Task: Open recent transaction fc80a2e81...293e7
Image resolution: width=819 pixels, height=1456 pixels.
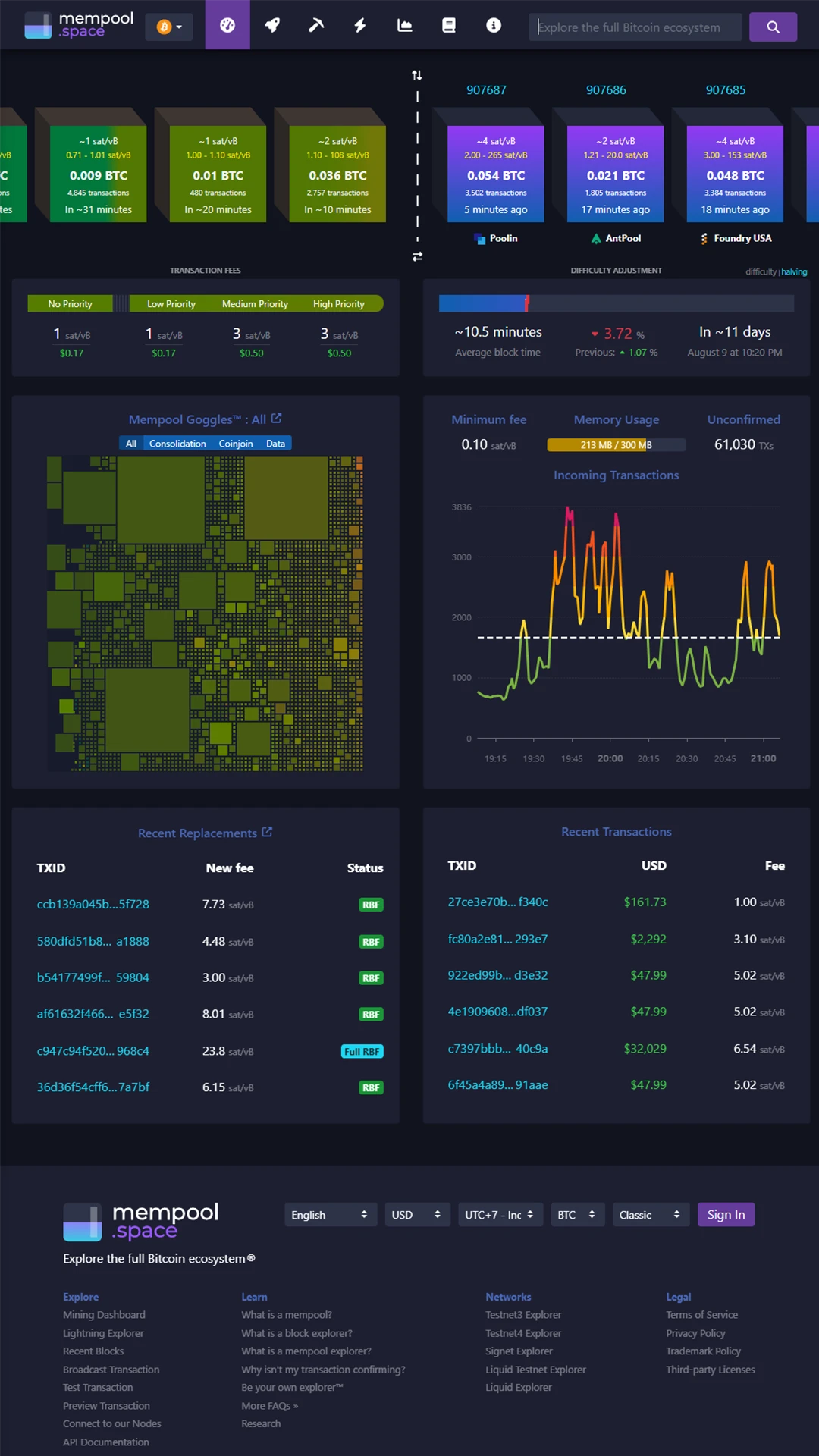Action: (x=498, y=939)
